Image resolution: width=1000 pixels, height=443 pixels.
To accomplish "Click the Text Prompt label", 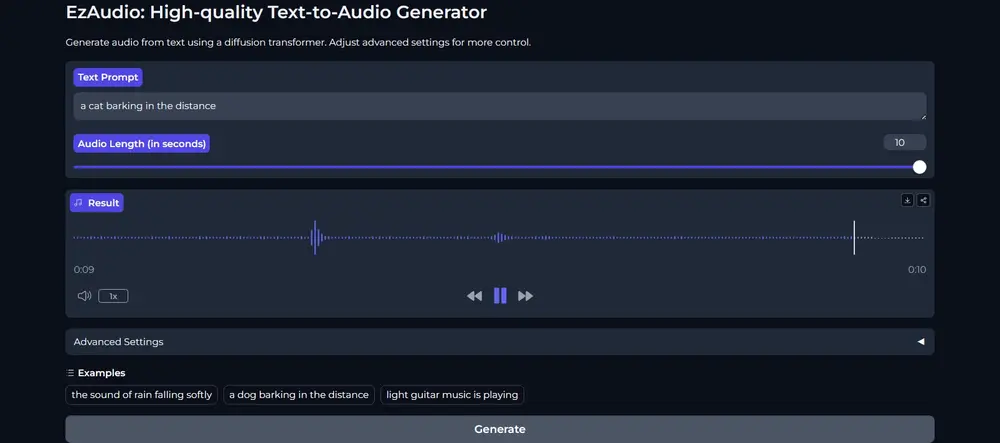I will pyautogui.click(x=108, y=77).
